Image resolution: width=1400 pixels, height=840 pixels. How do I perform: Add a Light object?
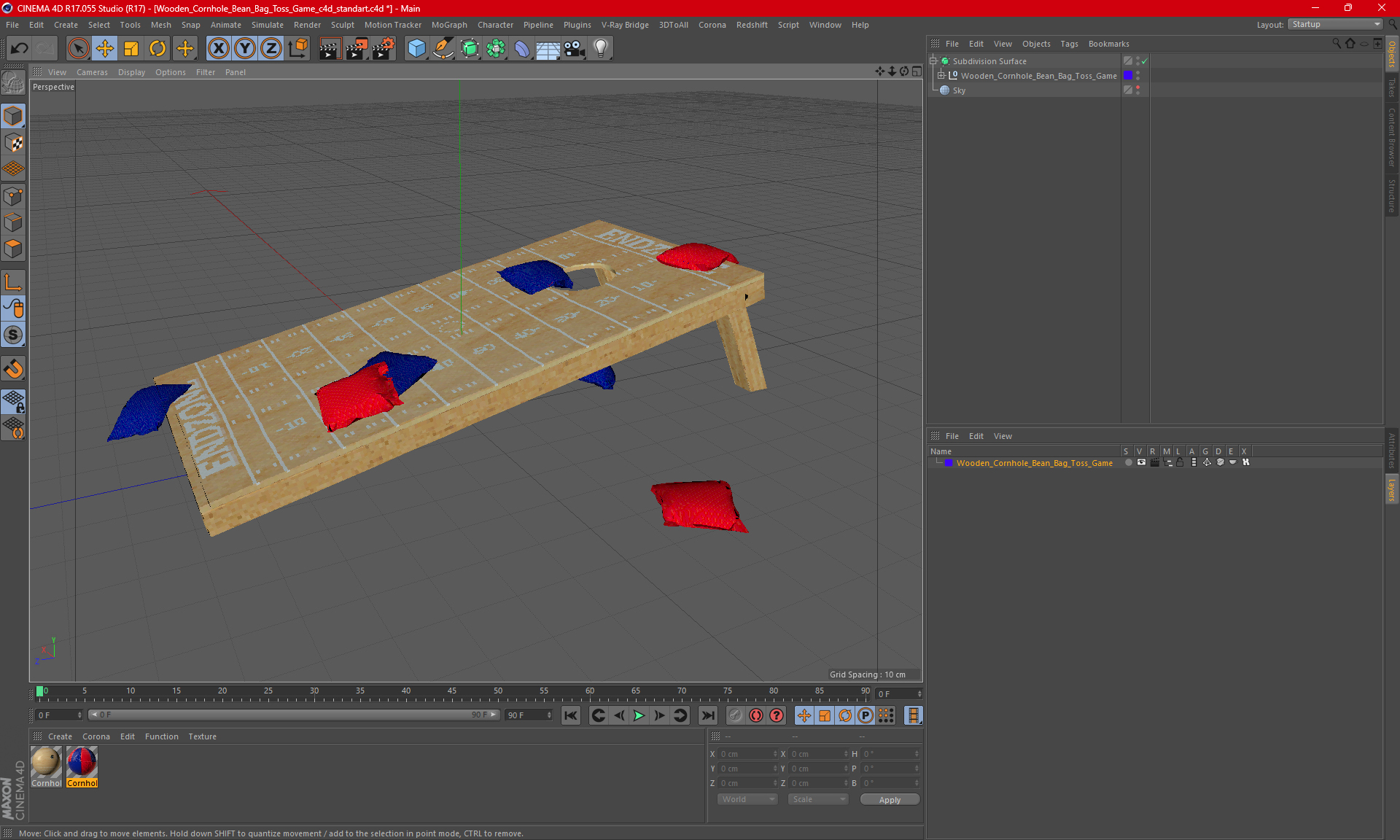pos(601,49)
